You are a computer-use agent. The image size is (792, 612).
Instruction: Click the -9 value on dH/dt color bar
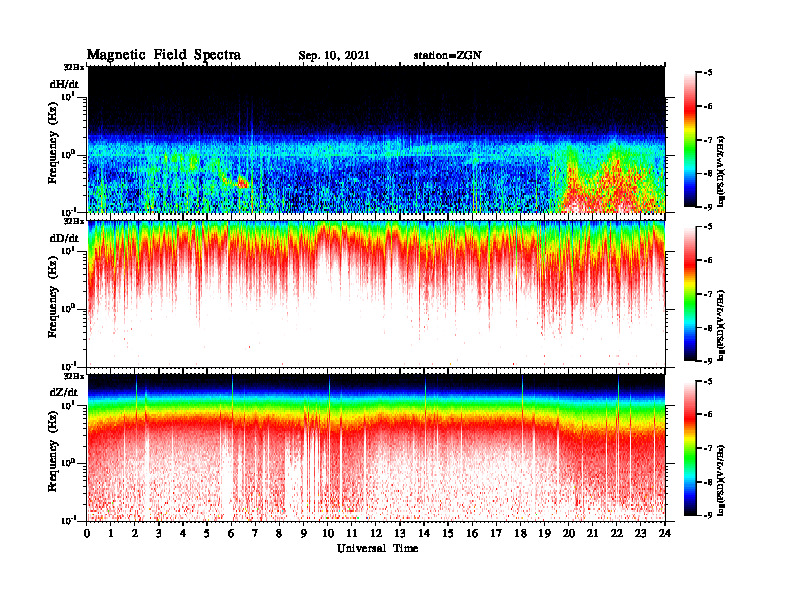708,207
